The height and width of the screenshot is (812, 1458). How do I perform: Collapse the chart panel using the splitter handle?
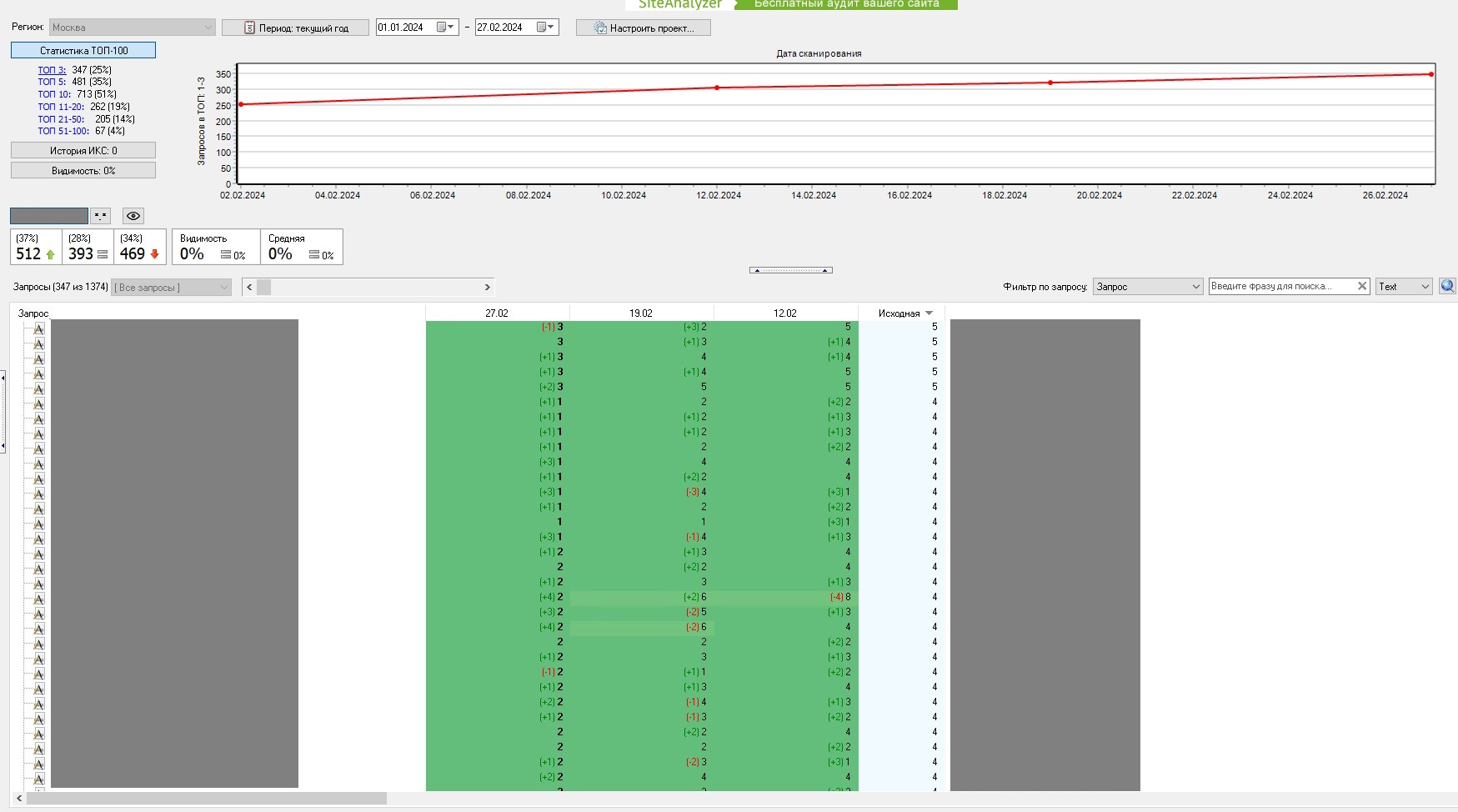[790, 270]
